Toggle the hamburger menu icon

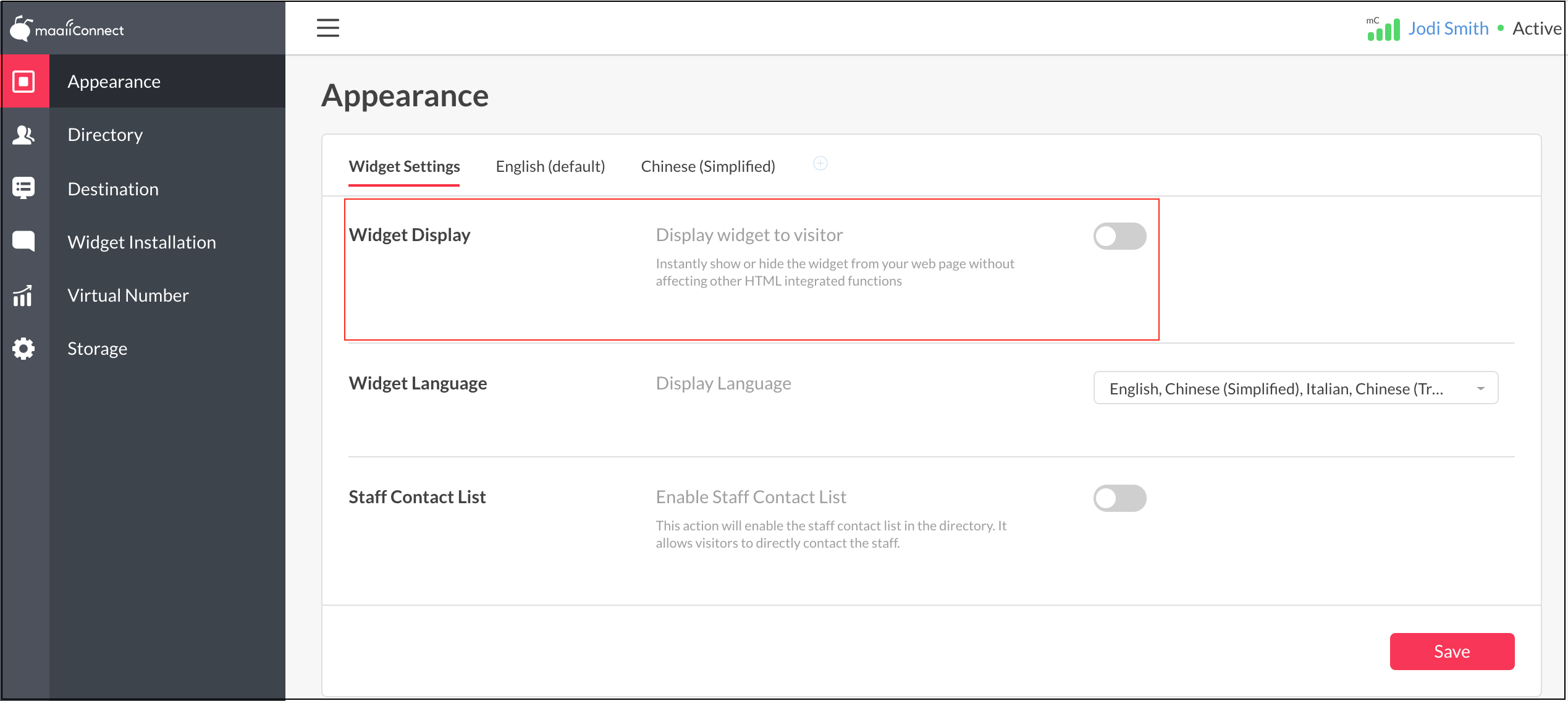(x=328, y=28)
